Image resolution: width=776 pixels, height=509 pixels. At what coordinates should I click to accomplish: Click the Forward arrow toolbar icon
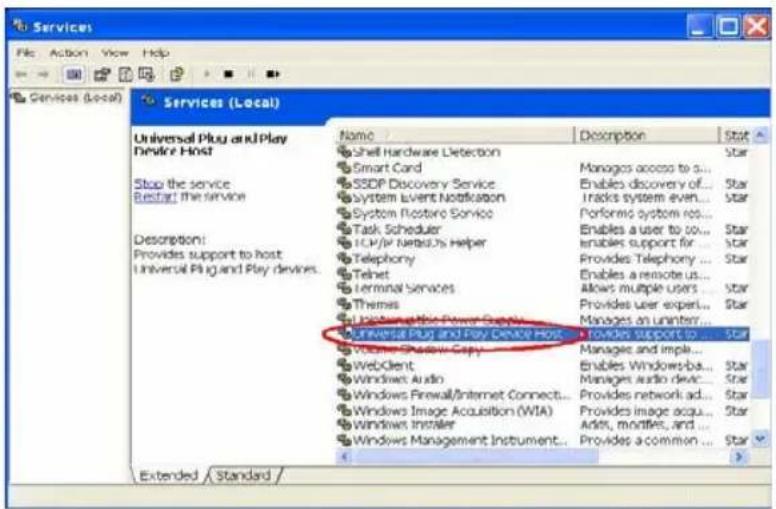(43, 74)
